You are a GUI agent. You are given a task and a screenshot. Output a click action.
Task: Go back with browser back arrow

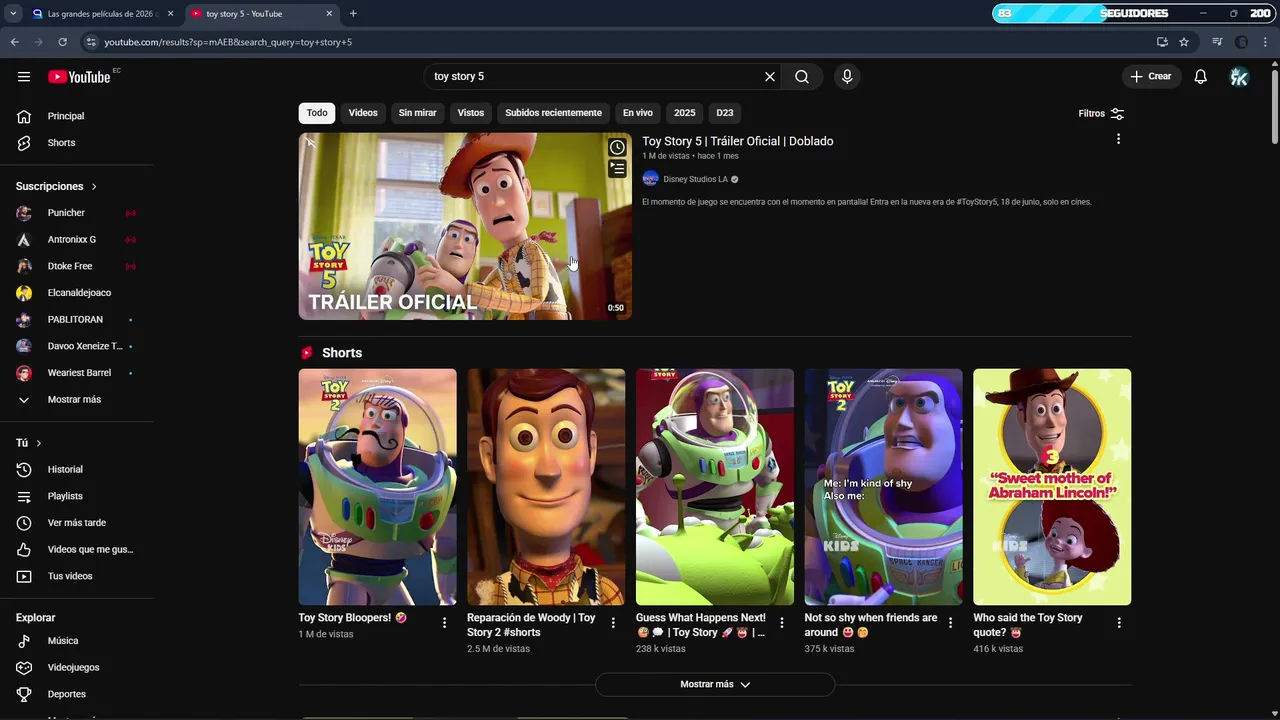click(14, 42)
